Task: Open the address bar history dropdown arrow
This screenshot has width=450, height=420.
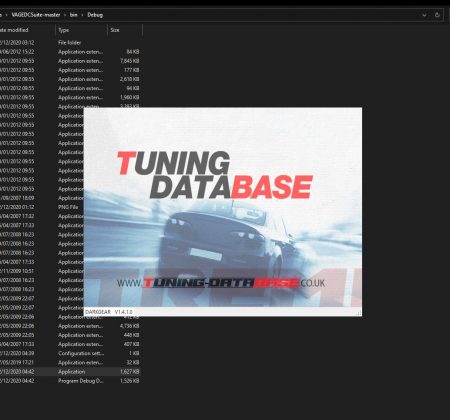Action: [x=424, y=15]
